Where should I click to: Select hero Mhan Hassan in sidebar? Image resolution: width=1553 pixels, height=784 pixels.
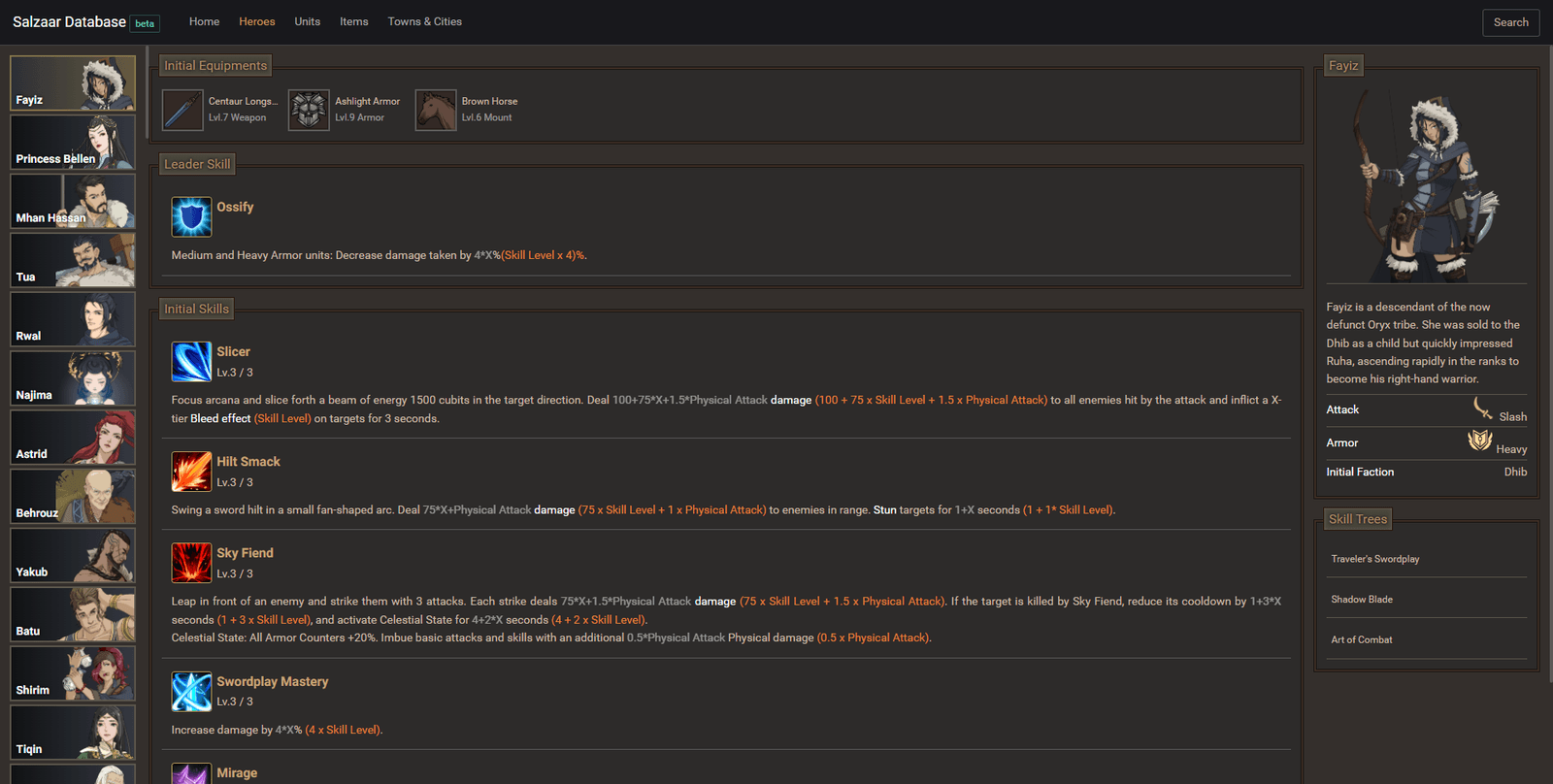tap(73, 202)
